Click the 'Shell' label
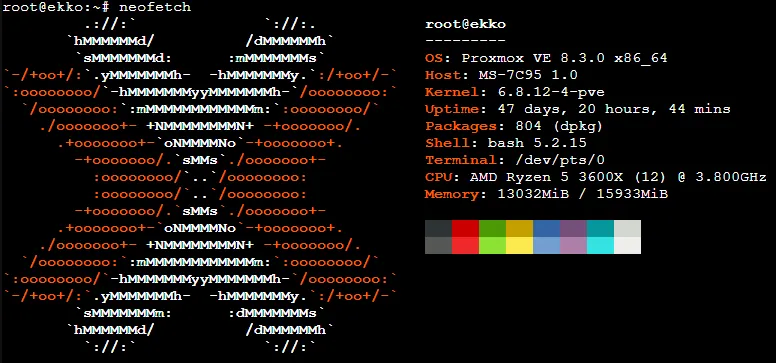776x363 pixels. (447, 143)
